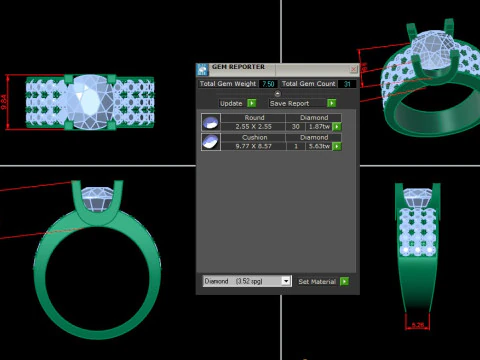Click the green Save Report arrow
This screenshot has height=360, width=480.
[x=331, y=103]
